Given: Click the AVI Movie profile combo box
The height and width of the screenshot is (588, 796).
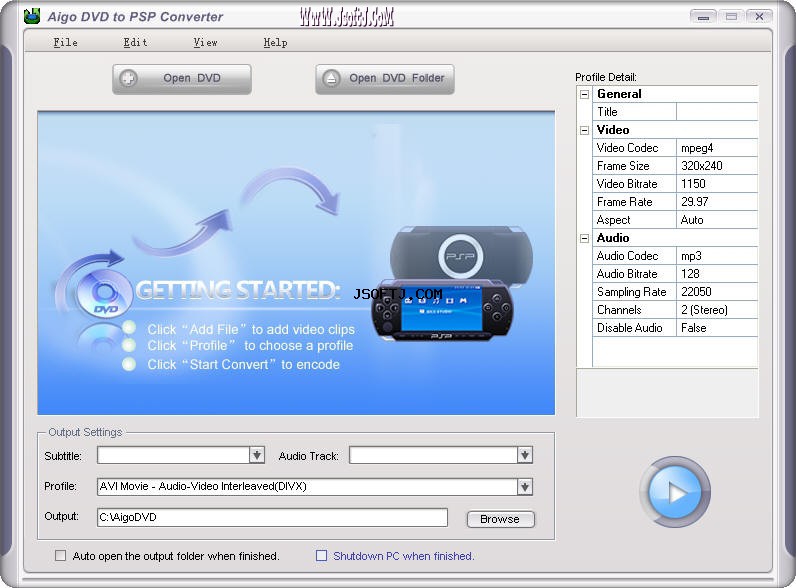Looking at the screenshot, I should tap(315, 487).
